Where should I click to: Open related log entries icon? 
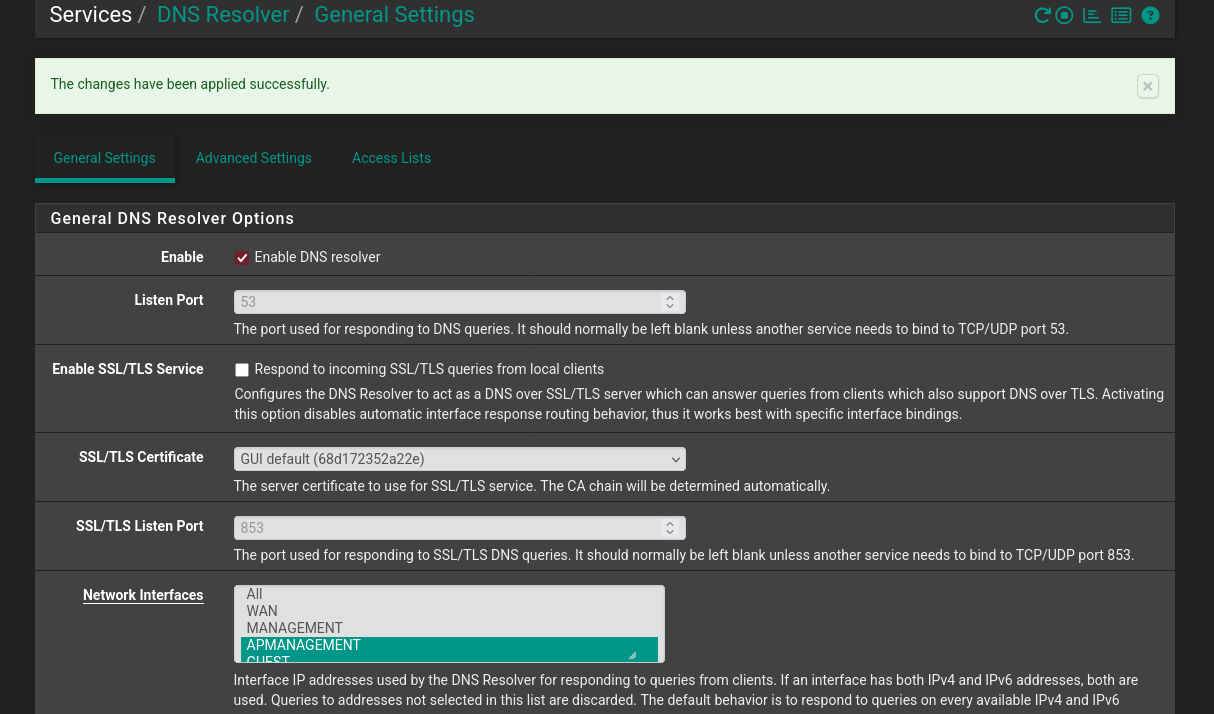(1121, 15)
